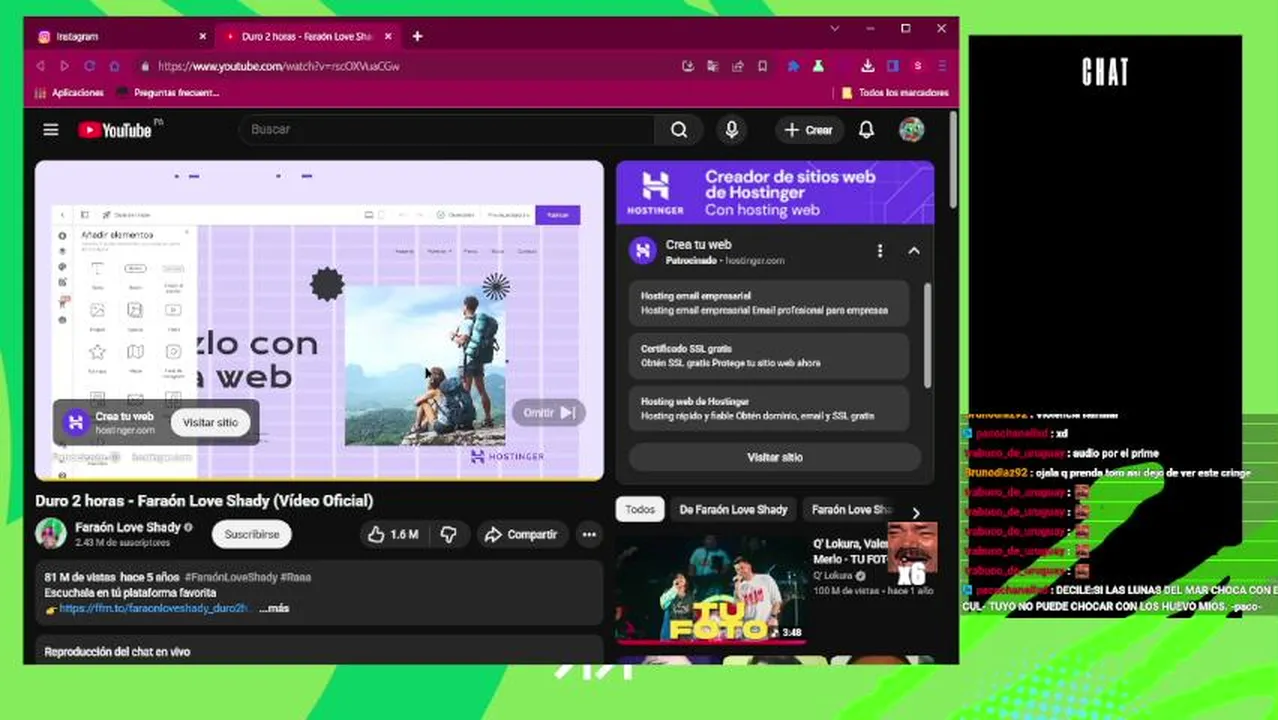The height and width of the screenshot is (720, 1278).
Task: Open ffm.to faraonloveshady link
Action: click(x=153, y=608)
